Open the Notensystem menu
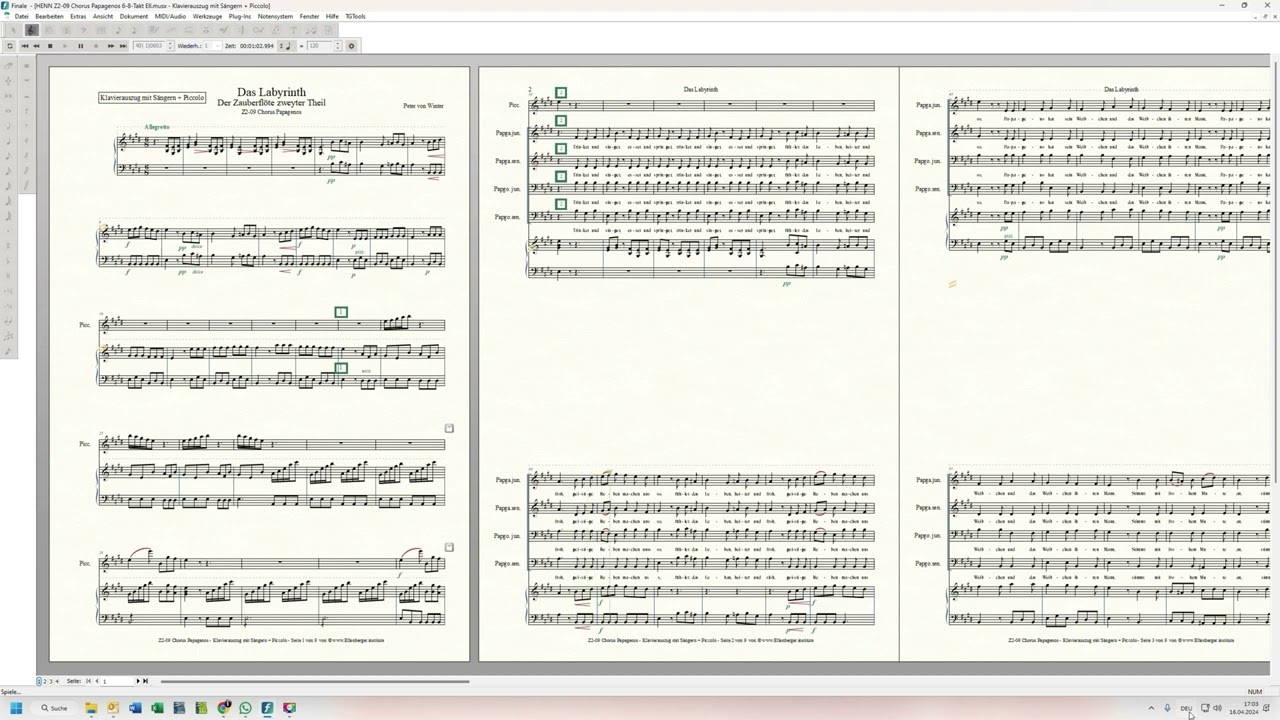Screen dimensions: 1280x720 coord(275,16)
